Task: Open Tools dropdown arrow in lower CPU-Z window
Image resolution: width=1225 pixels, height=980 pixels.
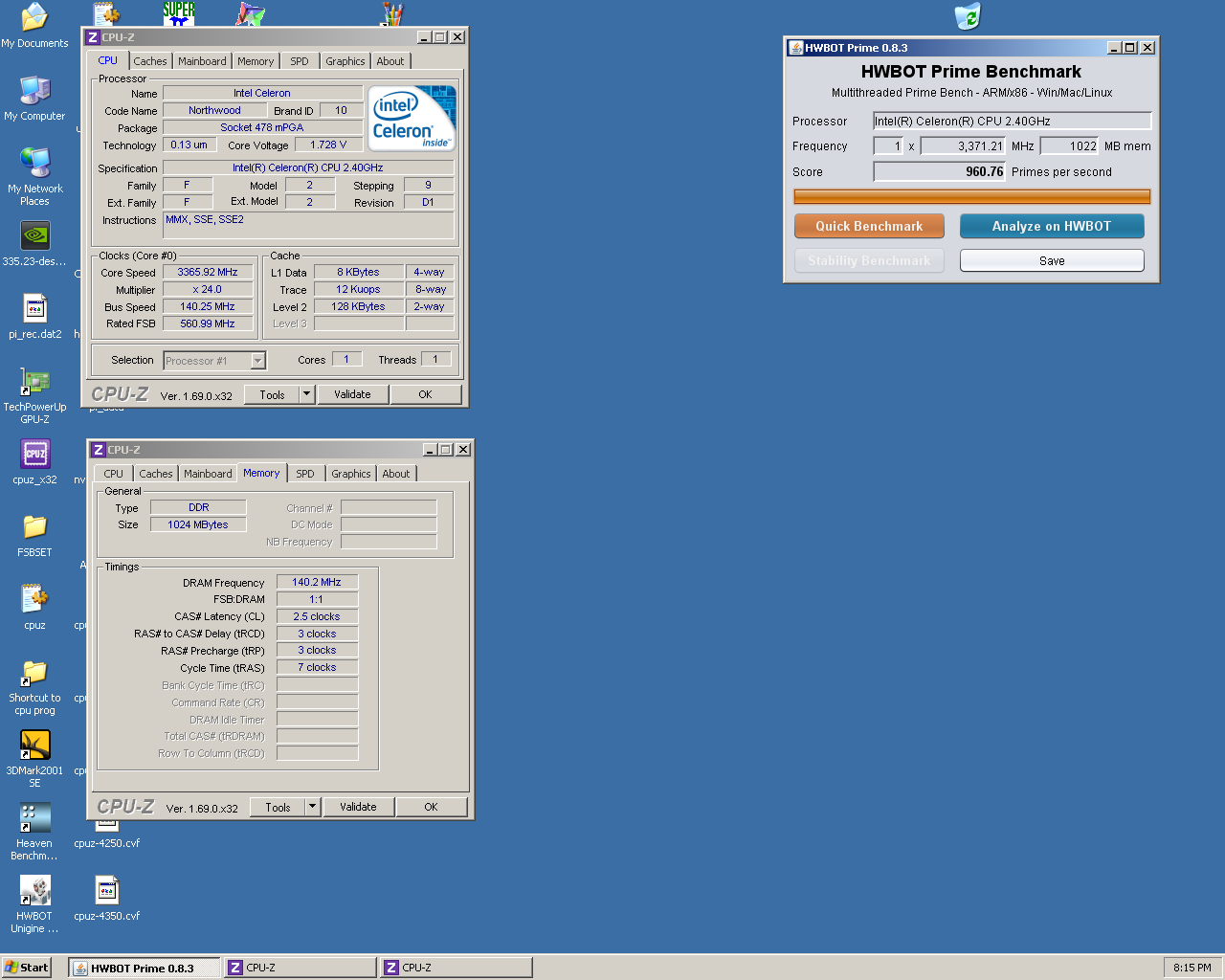Action: pyautogui.click(x=312, y=807)
